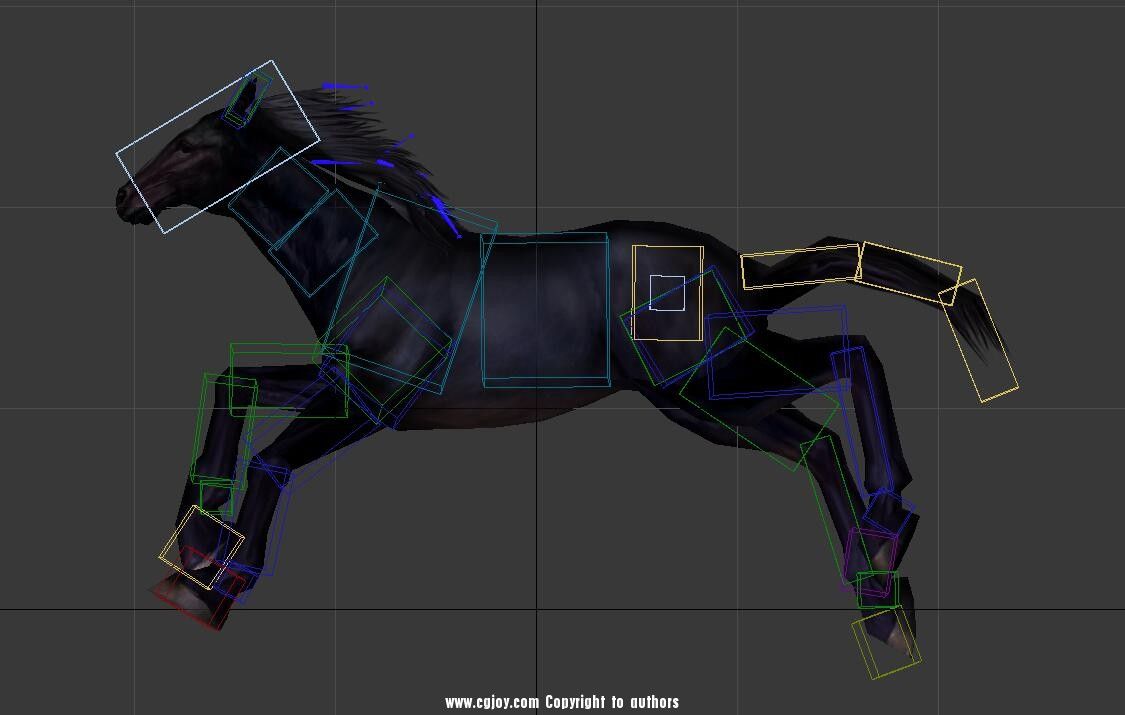Click the large cyan torso box

545,309
